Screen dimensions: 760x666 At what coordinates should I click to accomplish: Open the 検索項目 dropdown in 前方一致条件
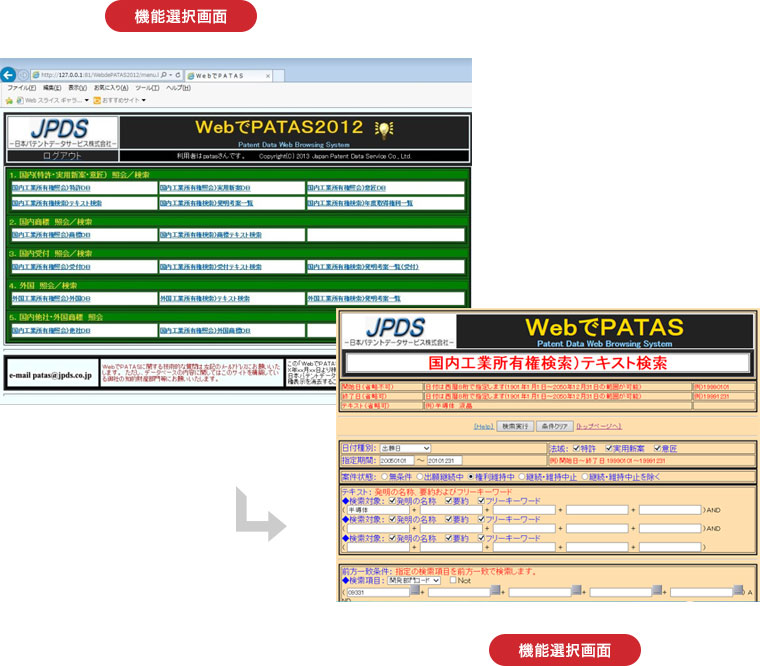[x=414, y=580]
